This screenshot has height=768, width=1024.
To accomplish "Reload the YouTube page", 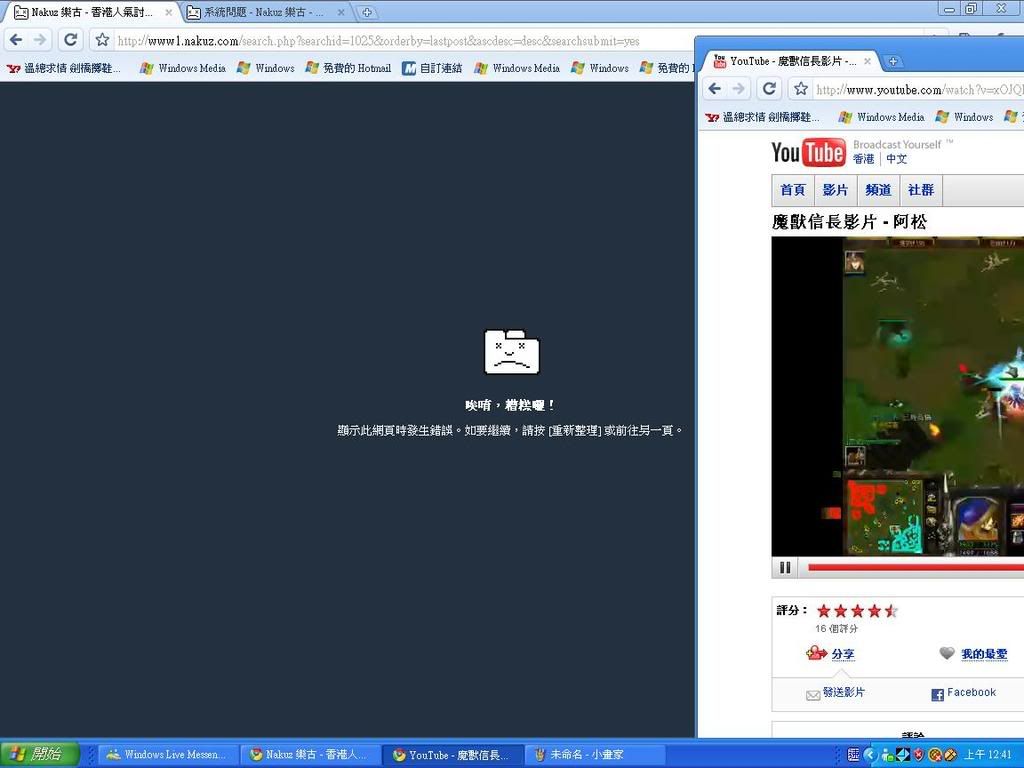I will click(x=769, y=89).
